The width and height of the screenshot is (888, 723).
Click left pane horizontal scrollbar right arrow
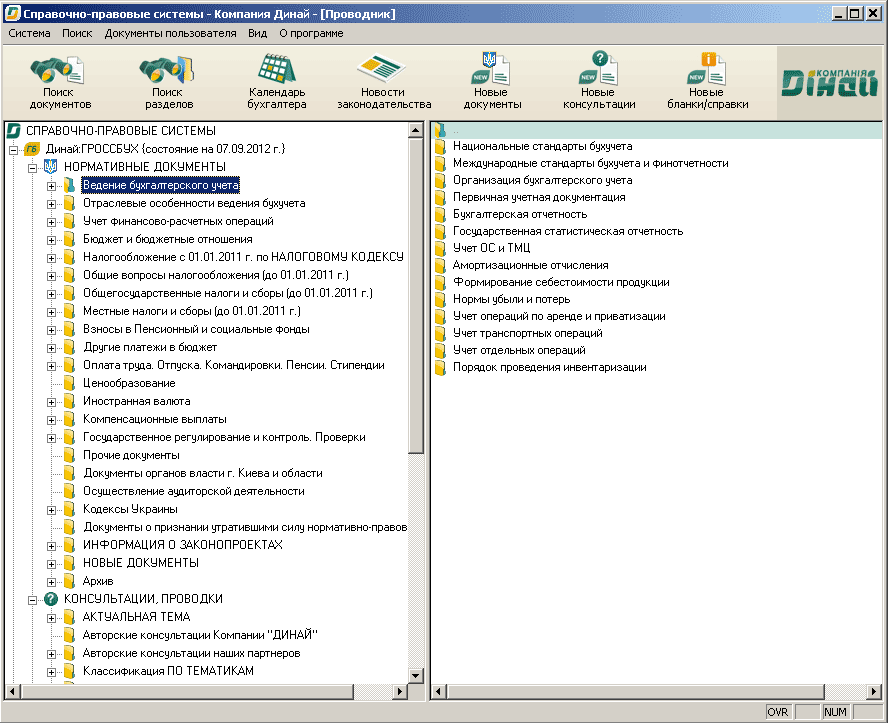click(400, 692)
